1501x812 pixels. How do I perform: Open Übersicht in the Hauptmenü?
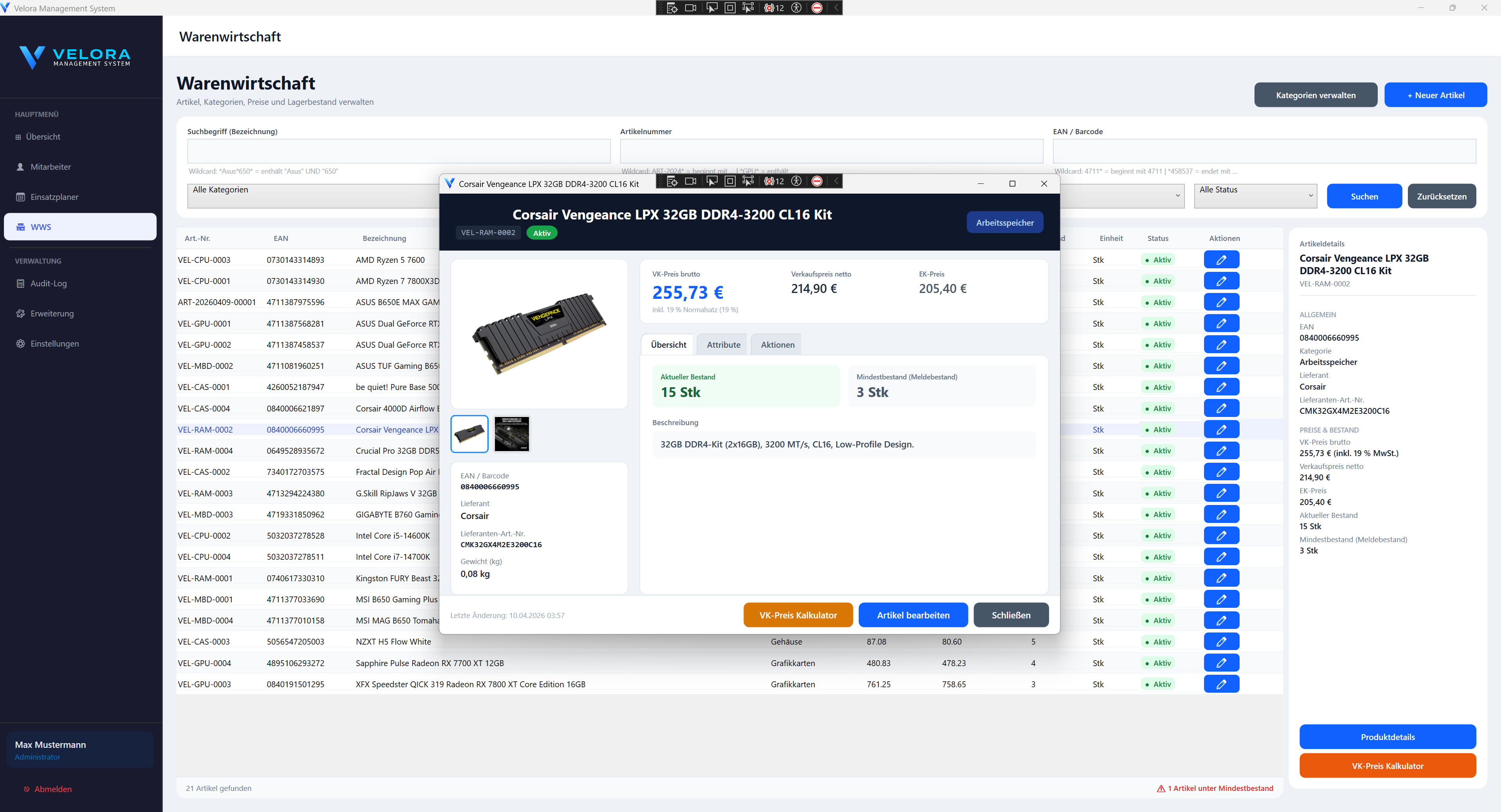pyautogui.click(x=43, y=136)
